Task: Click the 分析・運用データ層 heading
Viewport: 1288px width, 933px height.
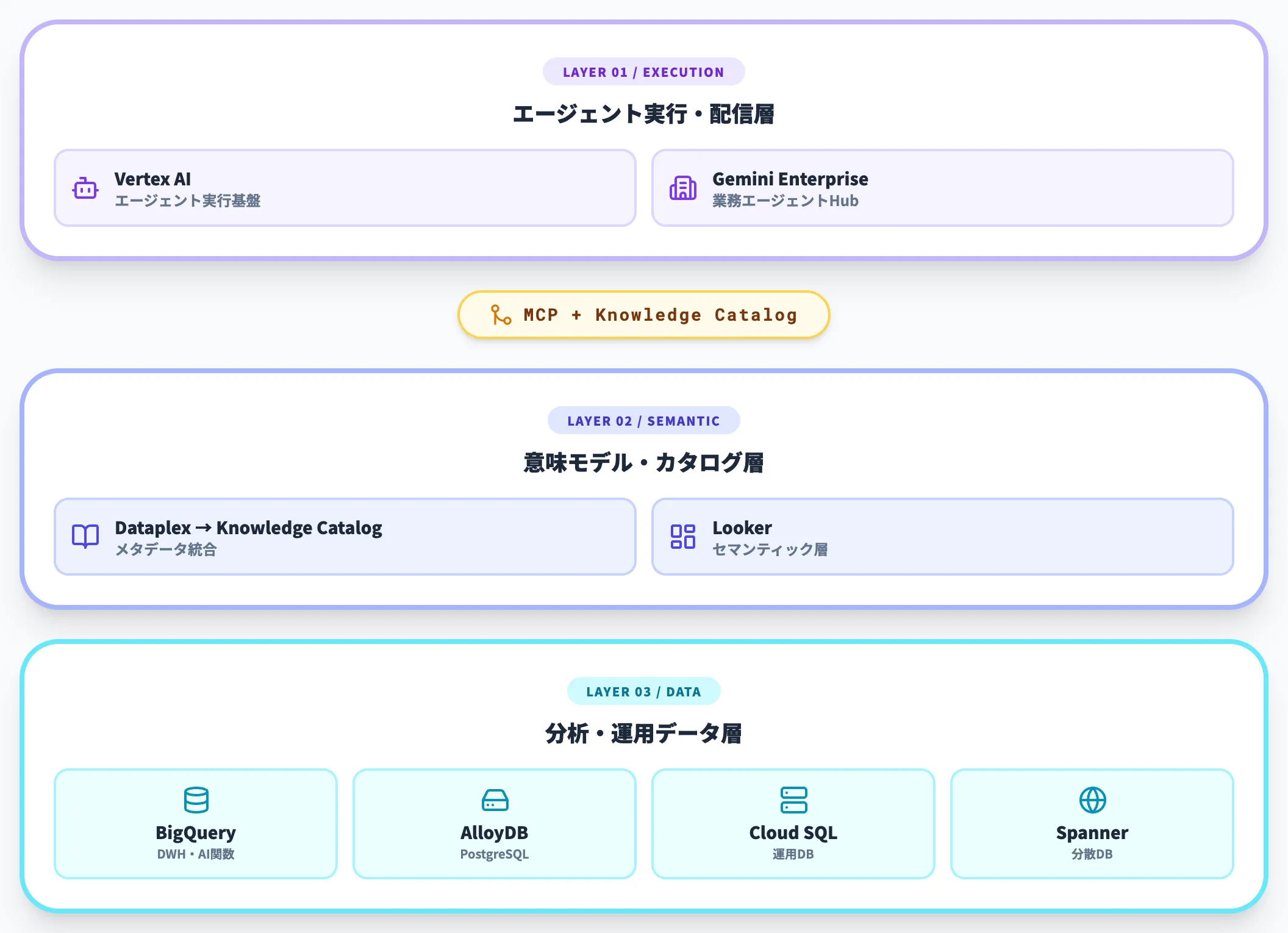Action: 643,734
